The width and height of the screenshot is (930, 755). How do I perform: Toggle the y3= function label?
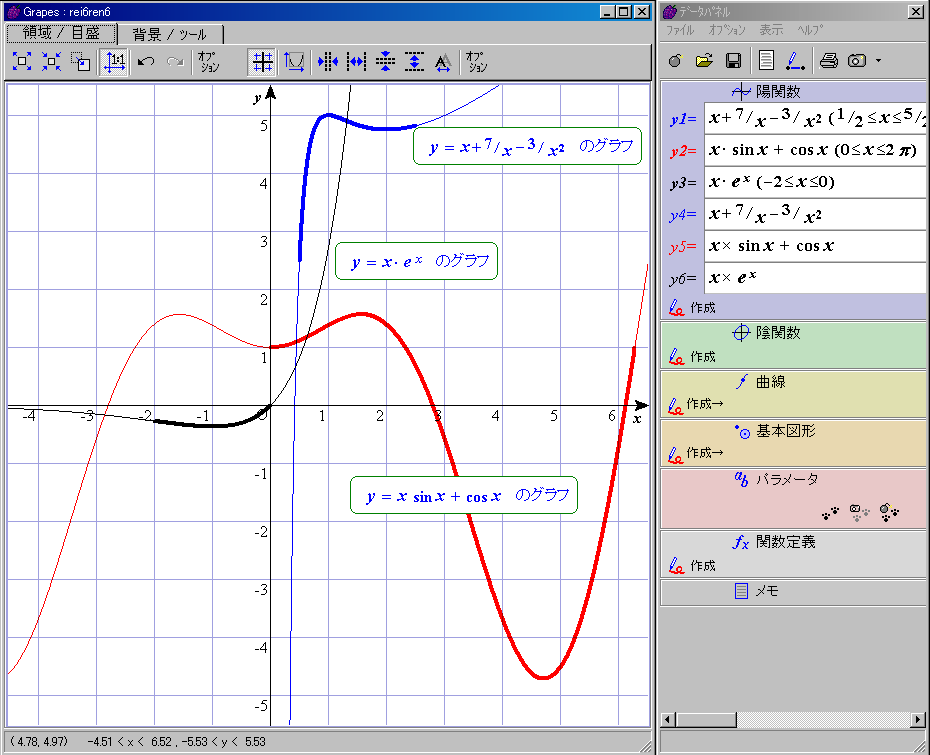click(x=683, y=183)
